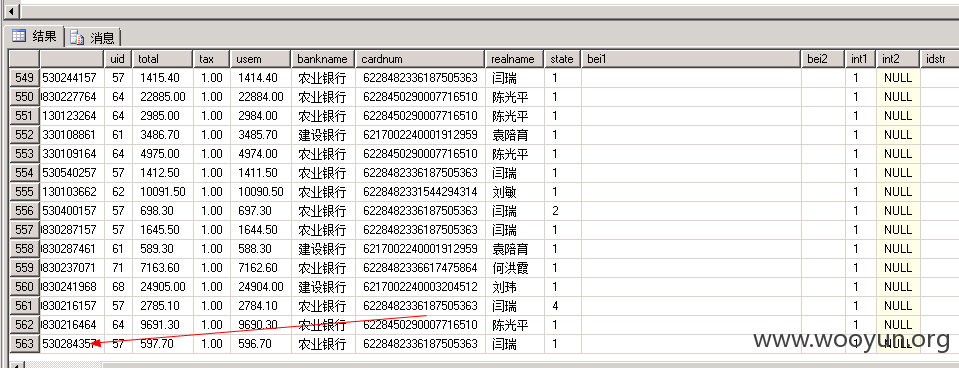Select the uid column header
The width and height of the screenshot is (959, 368).
pos(118,59)
